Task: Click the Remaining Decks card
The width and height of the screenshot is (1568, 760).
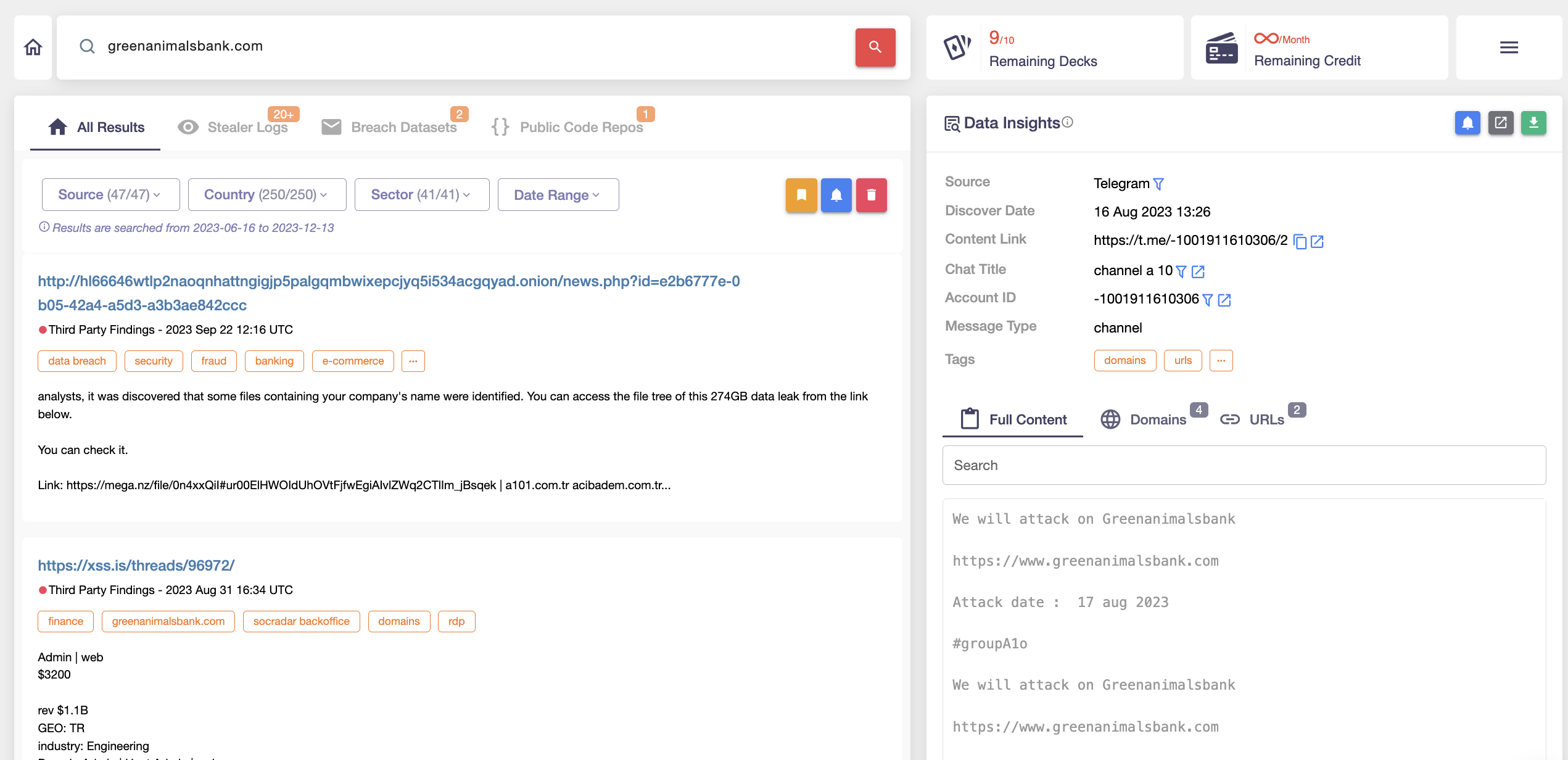Action: pos(1054,47)
